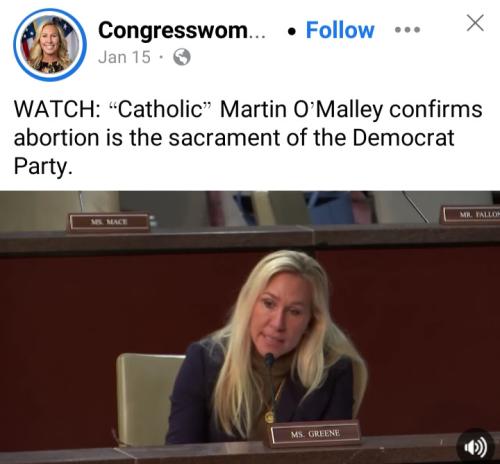This screenshot has width=500, height=464.
Task: Click the MS. MACE nameplate in the video
Action: coord(109,222)
